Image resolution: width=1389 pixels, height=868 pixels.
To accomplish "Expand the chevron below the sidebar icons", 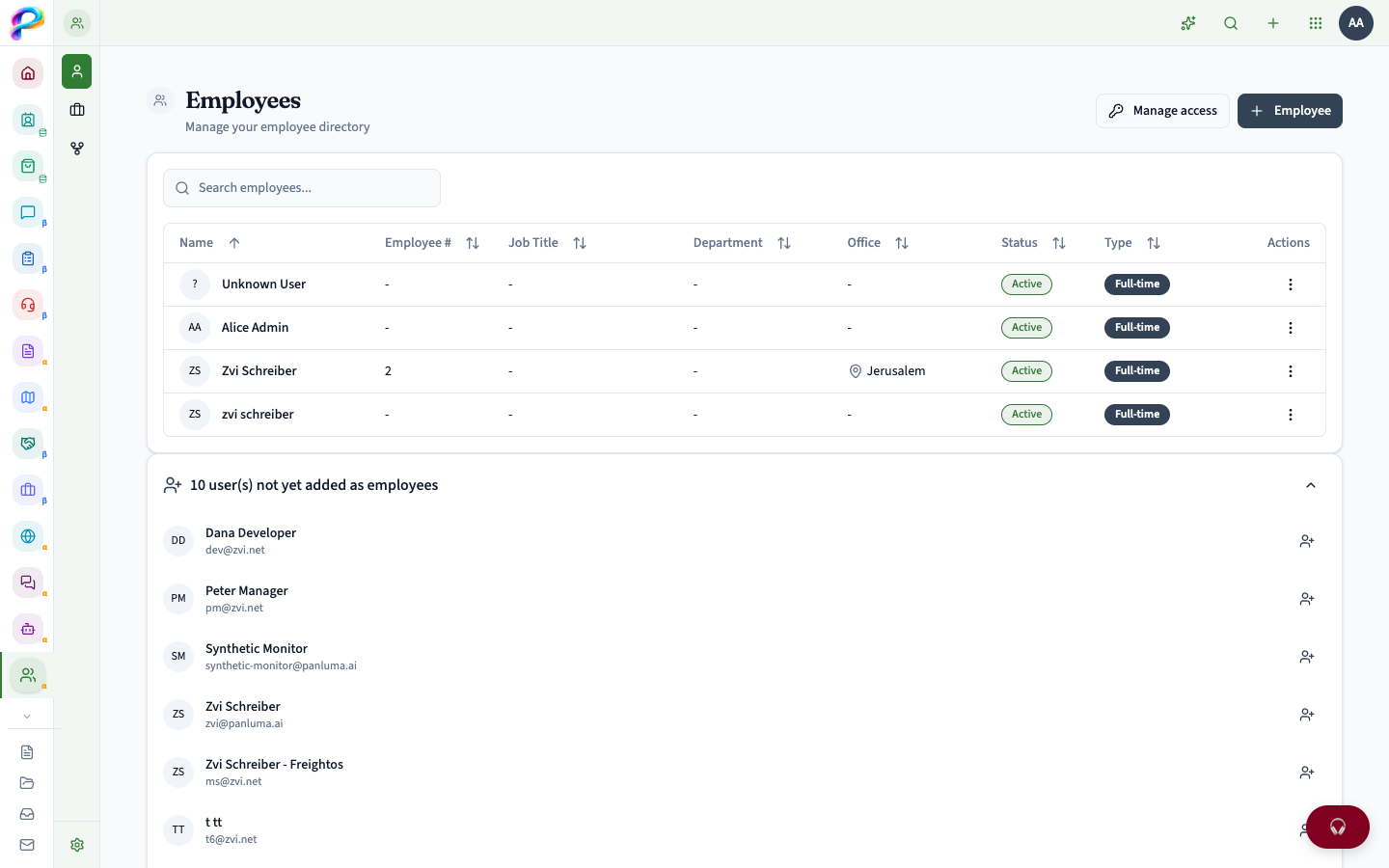I will point(27,716).
